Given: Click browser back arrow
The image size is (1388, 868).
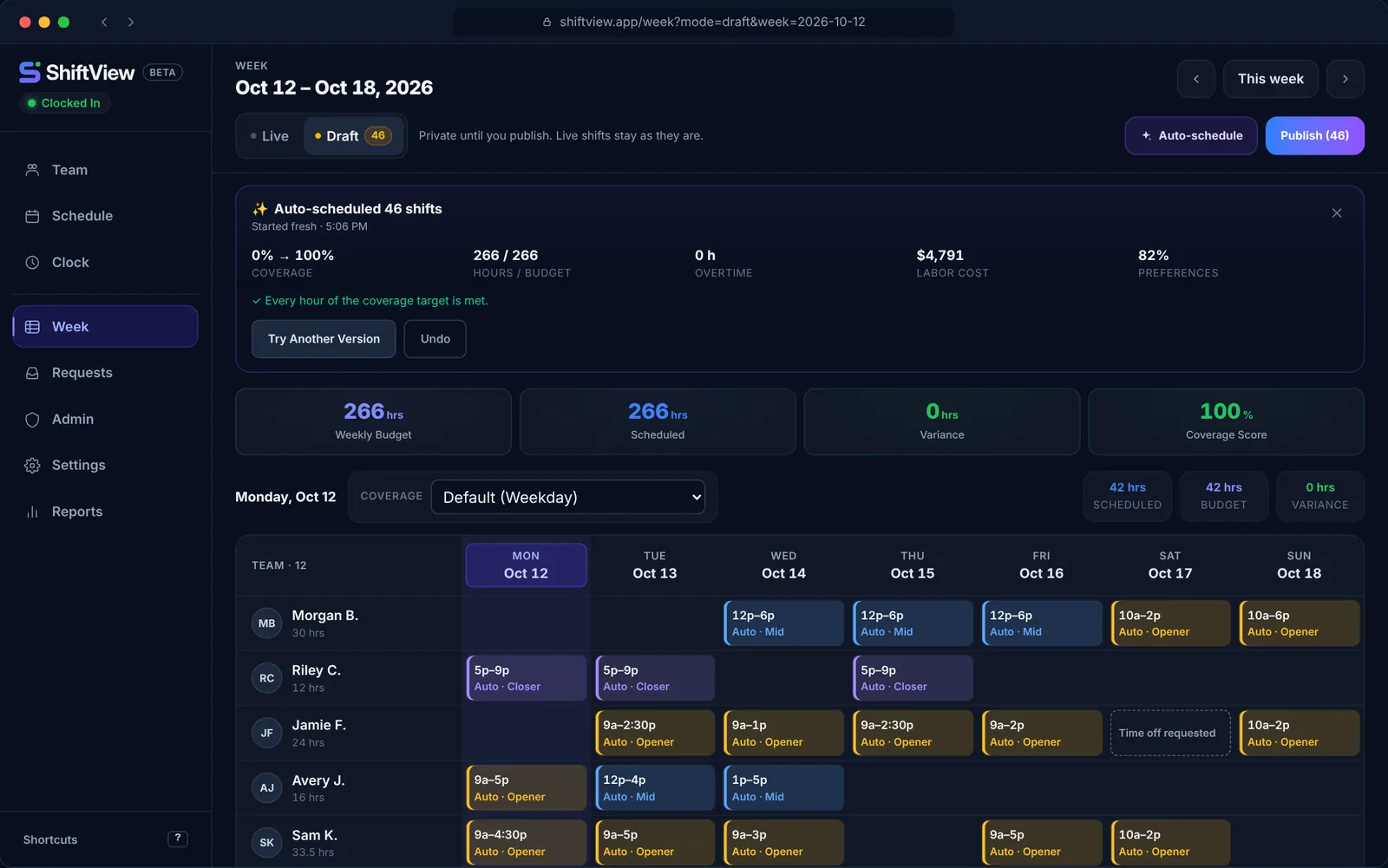Looking at the screenshot, I should (104, 22).
